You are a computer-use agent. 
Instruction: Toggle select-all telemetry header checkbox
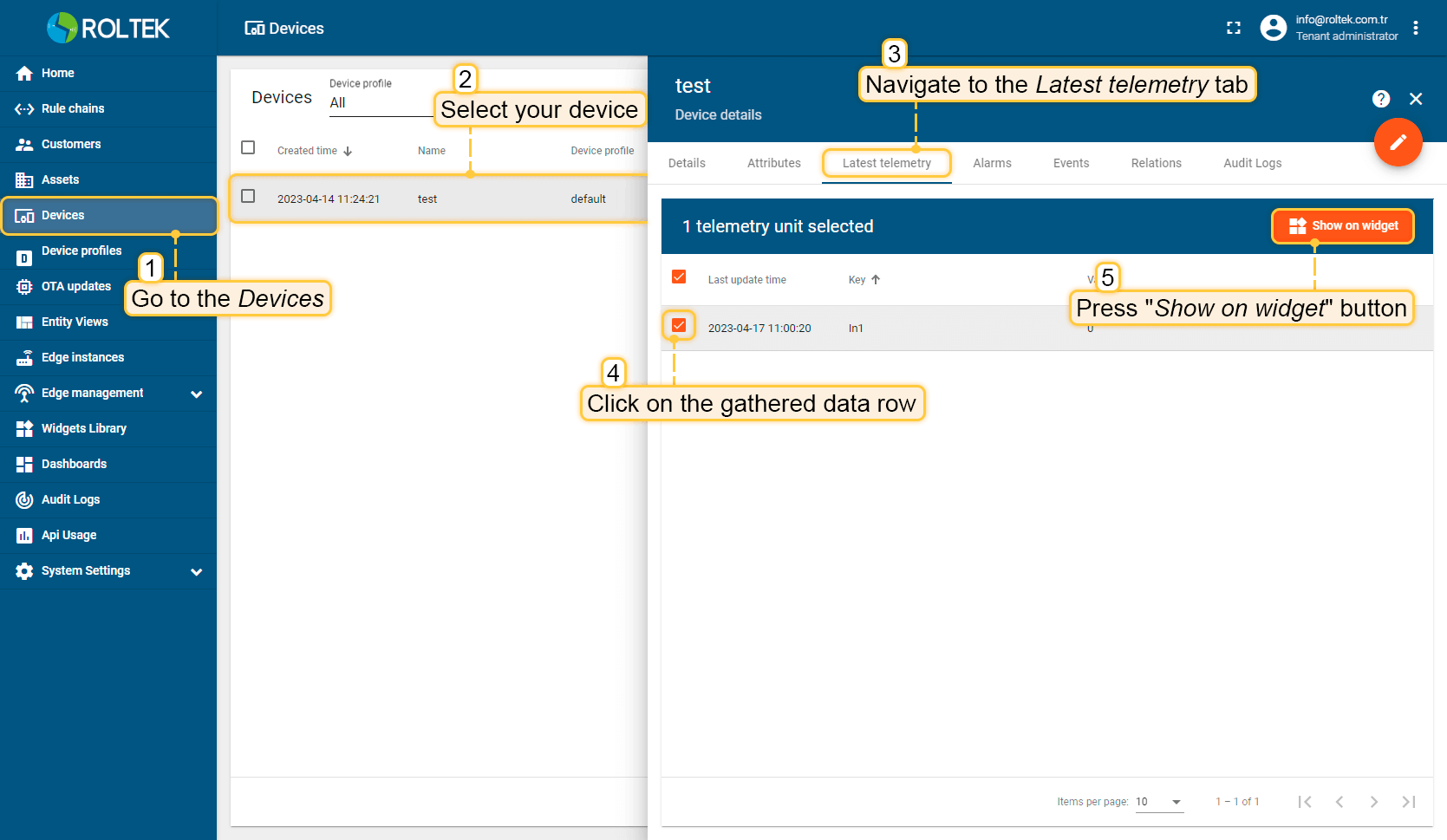coord(679,277)
